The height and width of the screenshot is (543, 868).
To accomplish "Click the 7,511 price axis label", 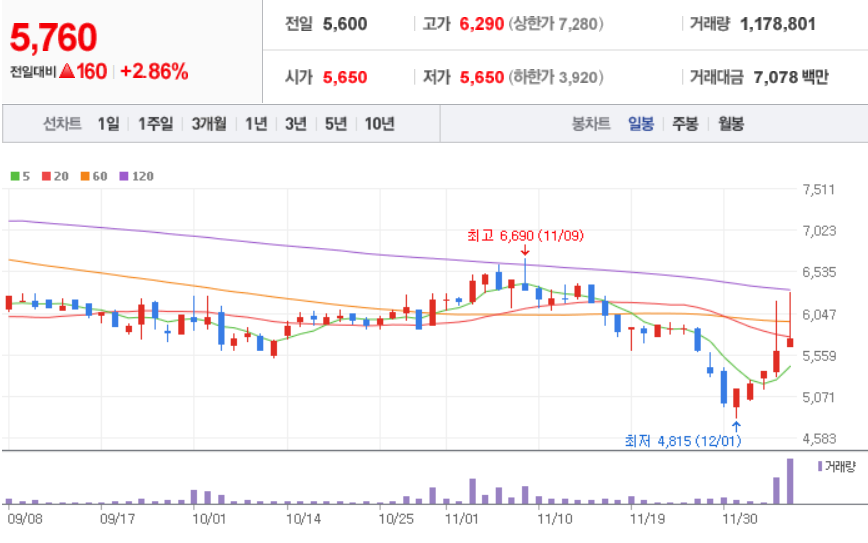I will (819, 190).
